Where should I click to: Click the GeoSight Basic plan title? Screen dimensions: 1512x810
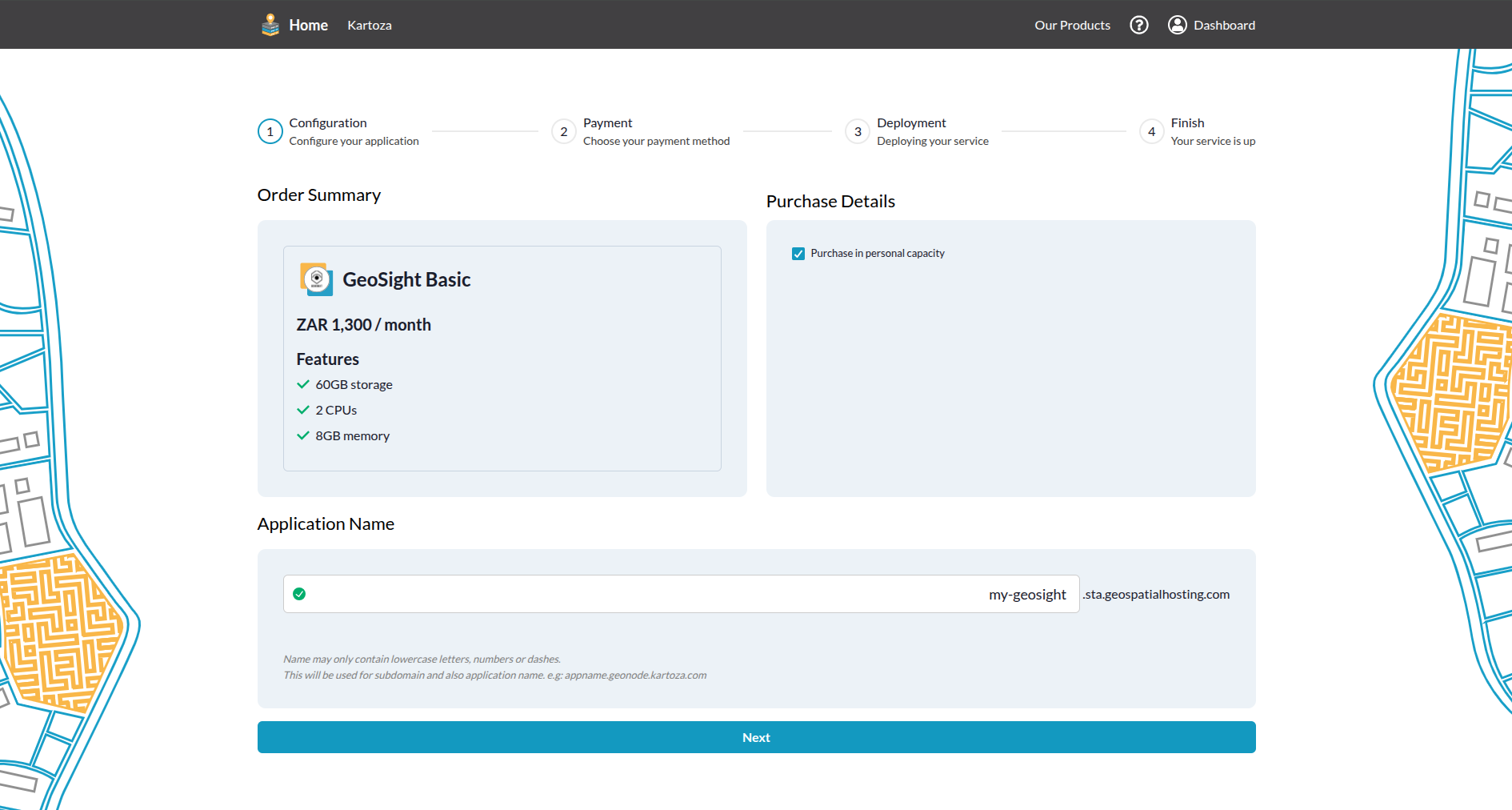pyautogui.click(x=406, y=279)
